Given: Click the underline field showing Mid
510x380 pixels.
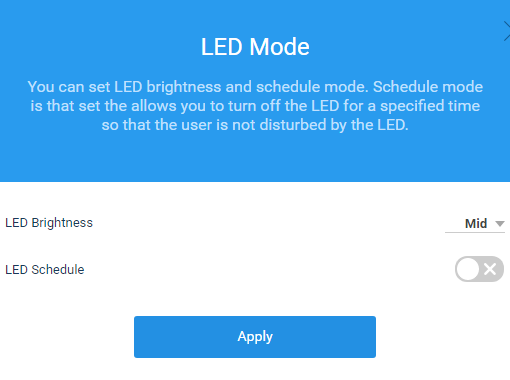Looking at the screenshot, I should (x=475, y=223).
